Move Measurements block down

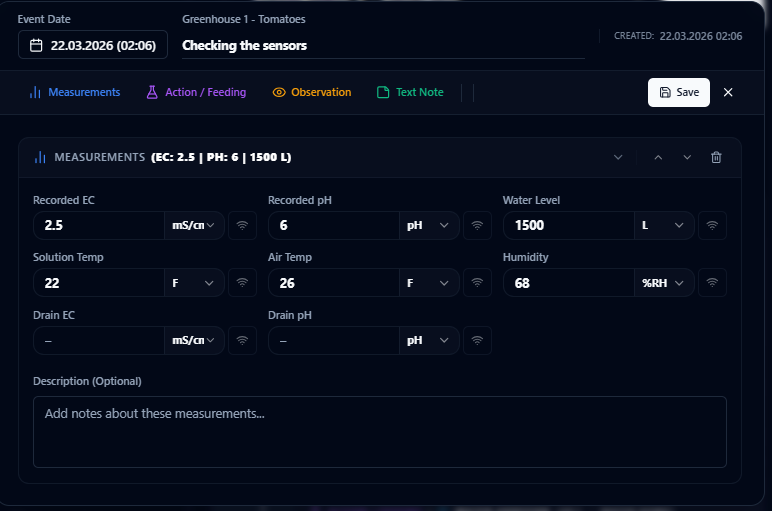(687, 157)
